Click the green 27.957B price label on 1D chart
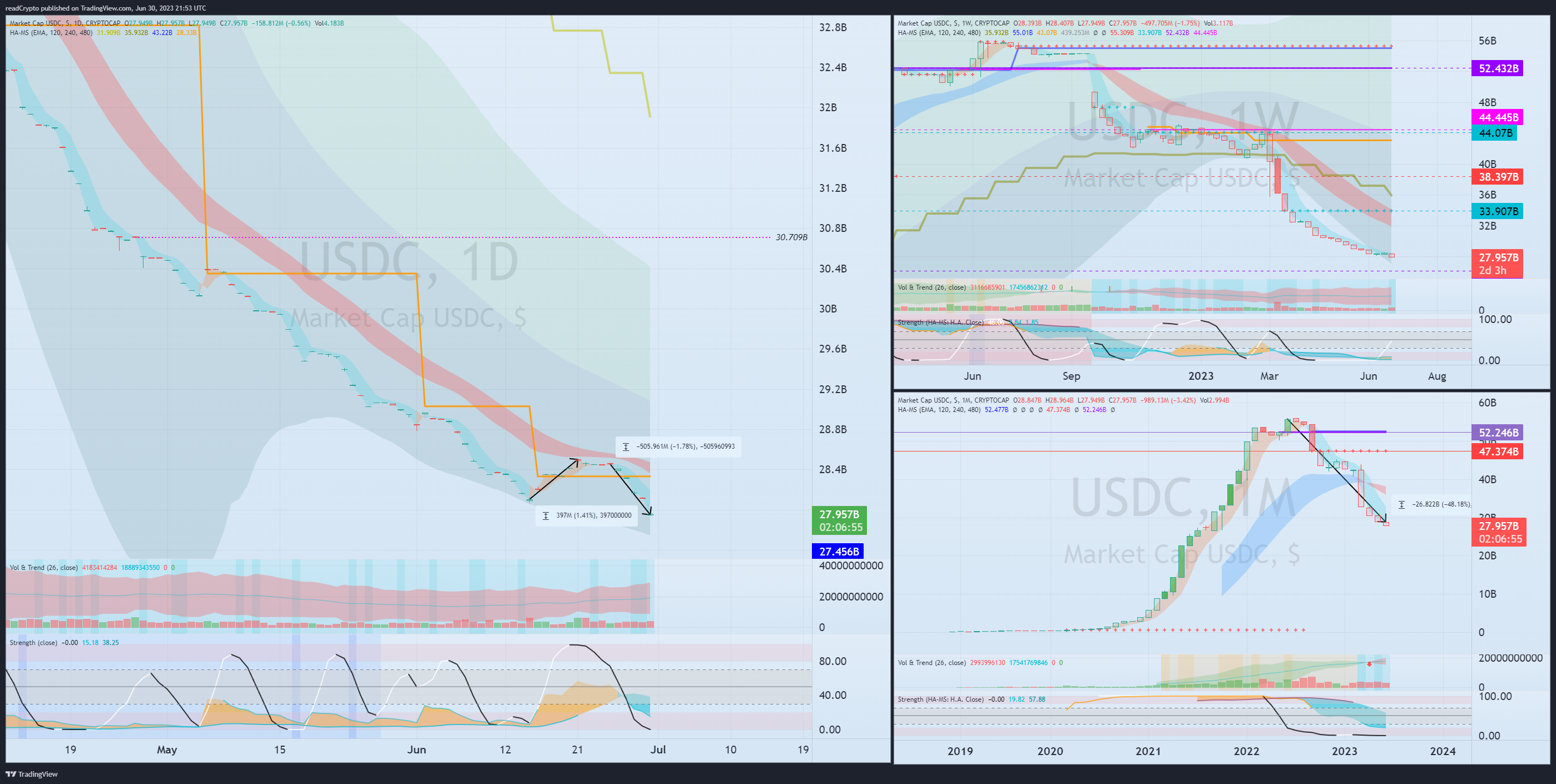The height and width of the screenshot is (784, 1556). point(839,520)
